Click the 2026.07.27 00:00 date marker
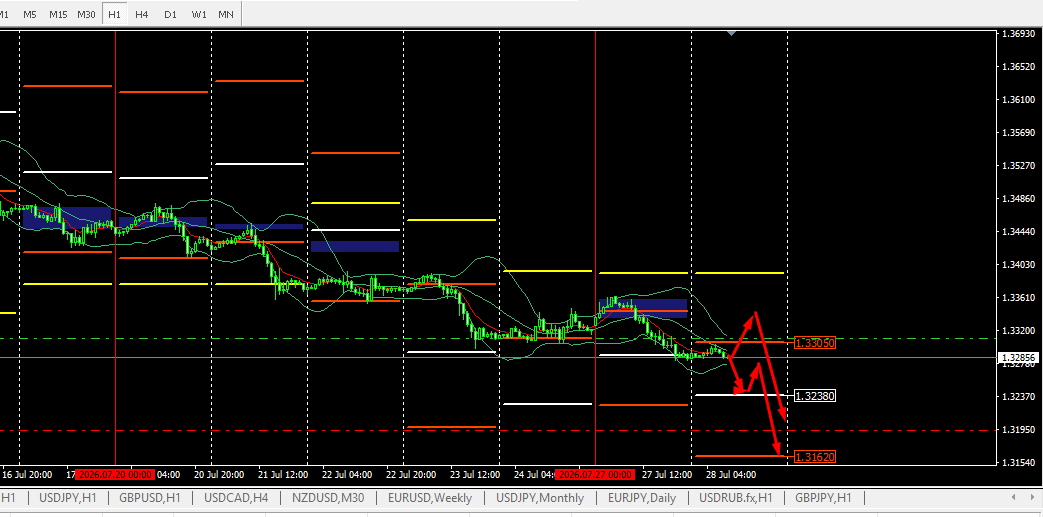 tap(595, 475)
